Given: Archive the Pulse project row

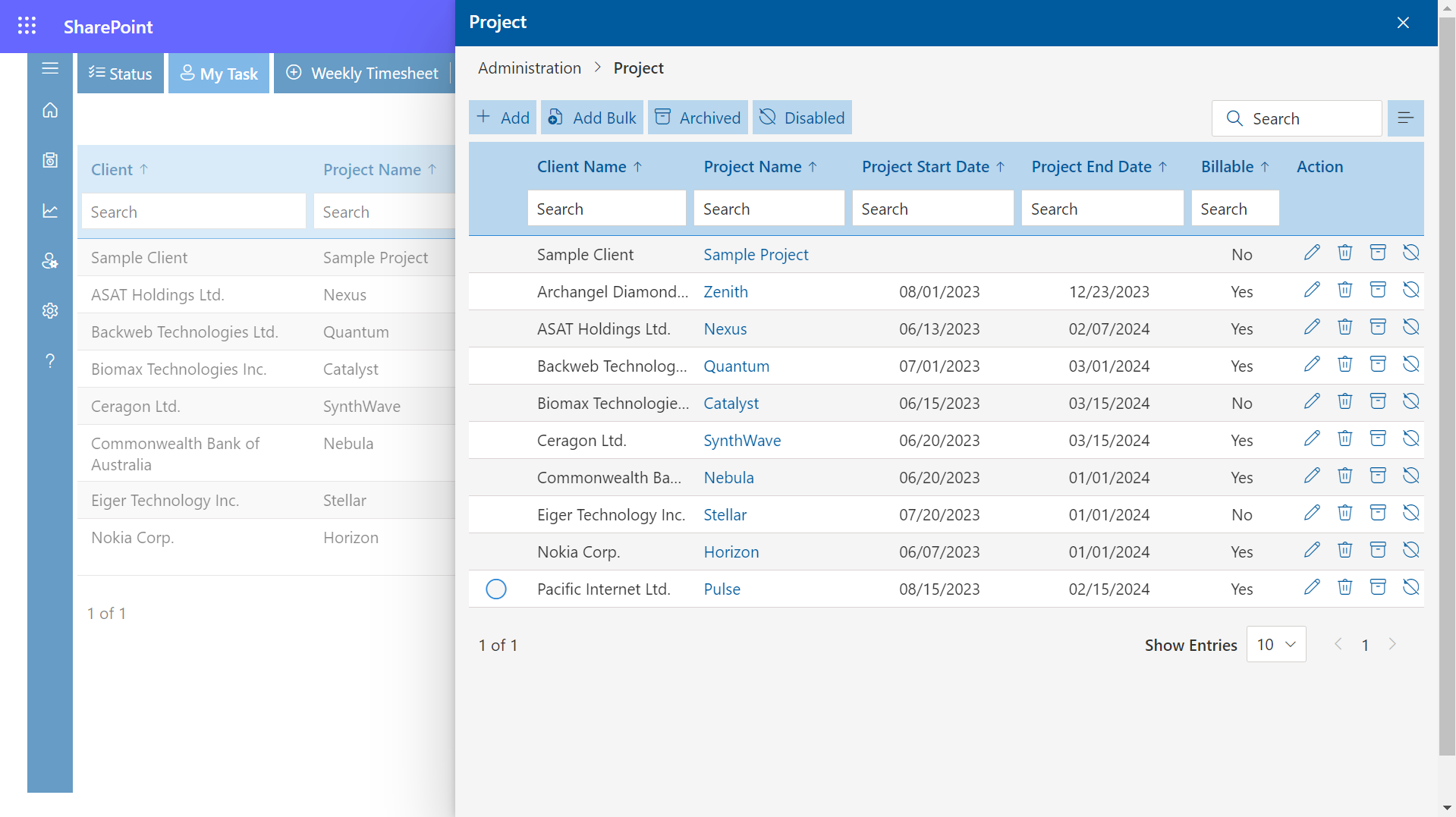Looking at the screenshot, I should [1378, 587].
